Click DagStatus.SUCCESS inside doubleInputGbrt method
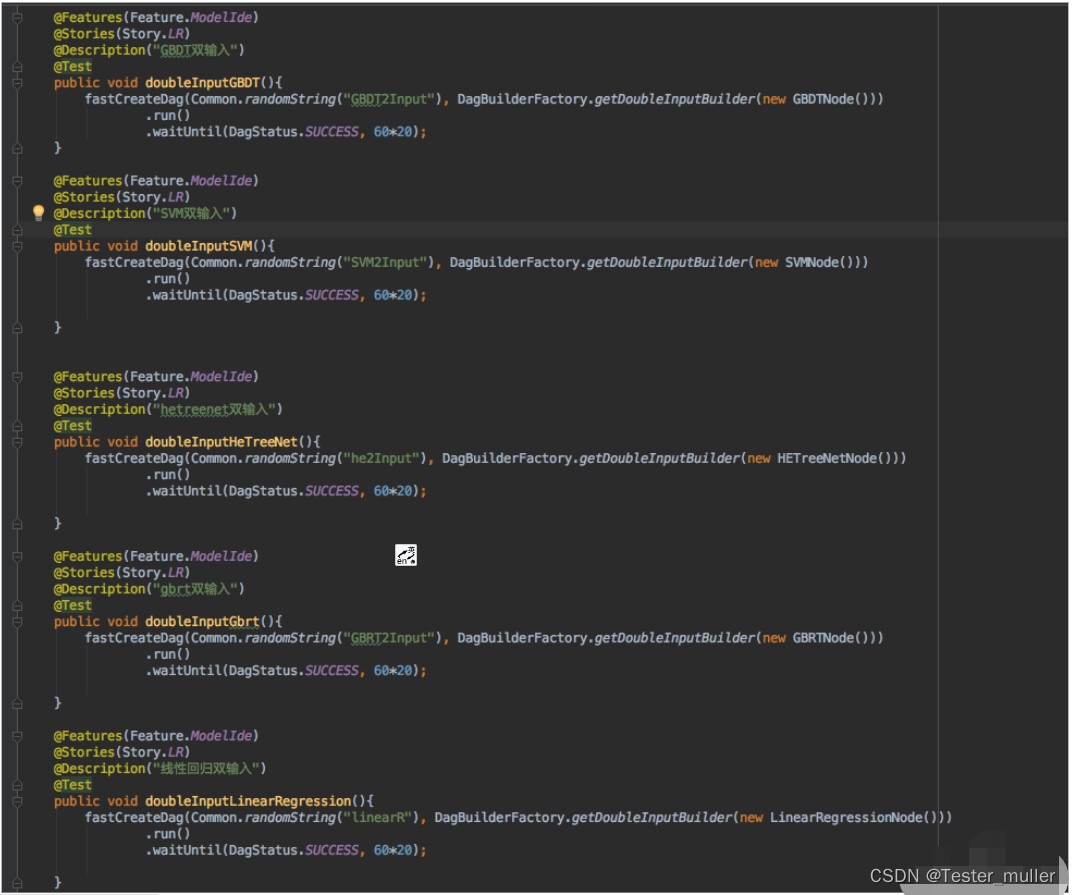This screenshot has height=895, width=1072. point(293,671)
